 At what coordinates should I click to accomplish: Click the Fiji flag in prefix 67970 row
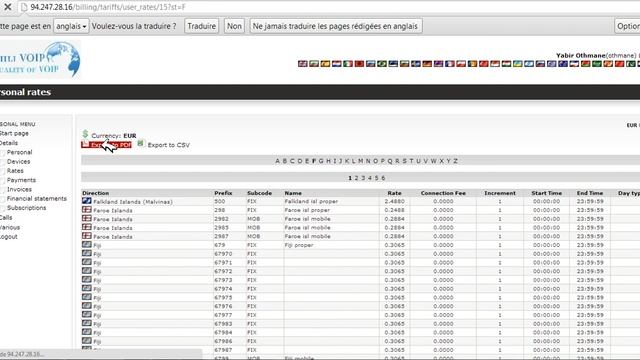pos(87,253)
